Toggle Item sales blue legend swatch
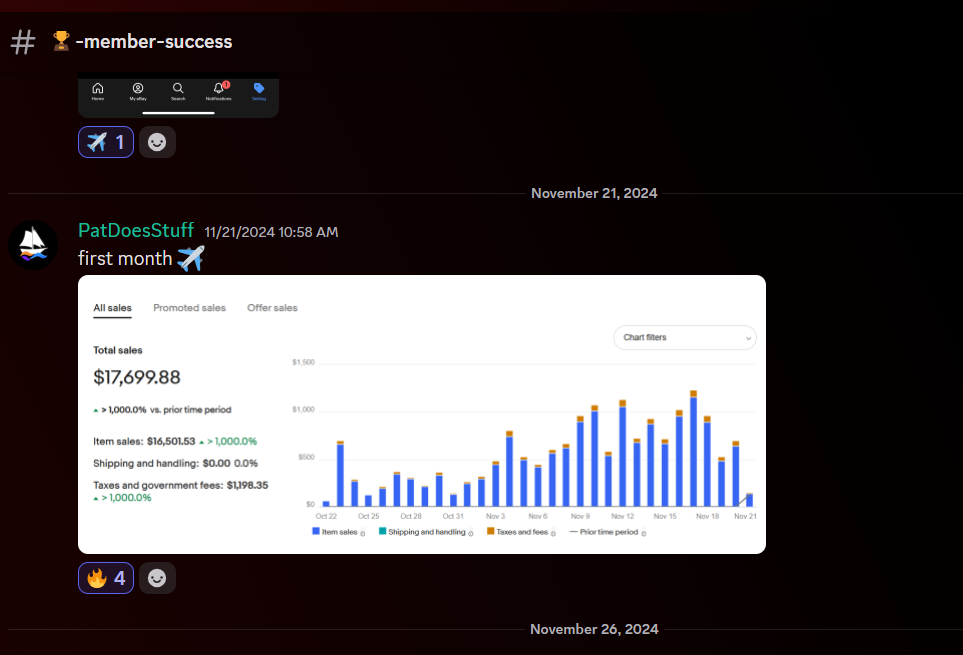The width and height of the screenshot is (963, 655). point(316,531)
